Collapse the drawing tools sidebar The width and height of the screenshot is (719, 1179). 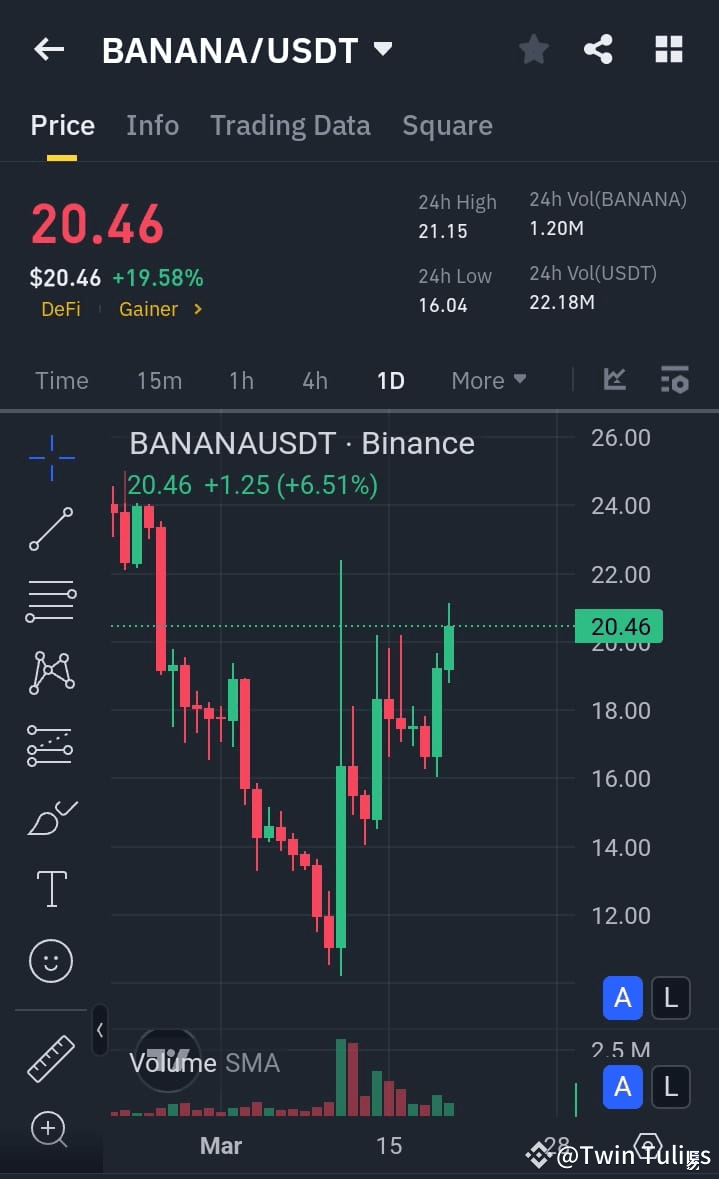[99, 1031]
